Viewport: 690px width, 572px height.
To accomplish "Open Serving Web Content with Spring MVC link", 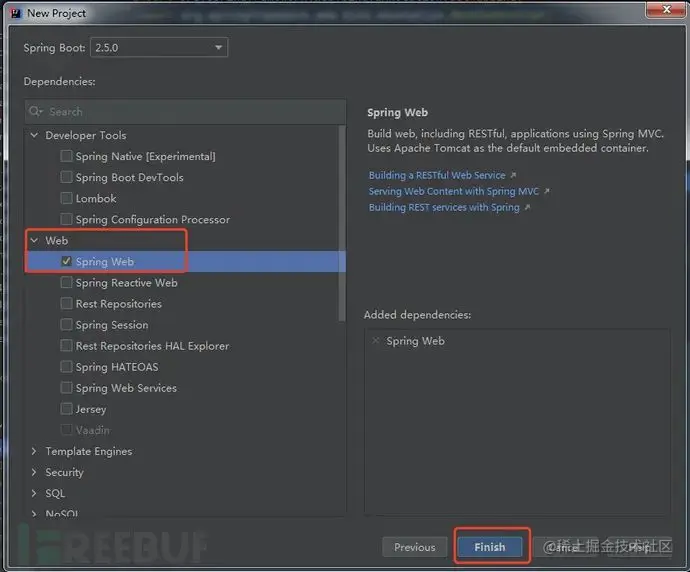I will coord(454,191).
